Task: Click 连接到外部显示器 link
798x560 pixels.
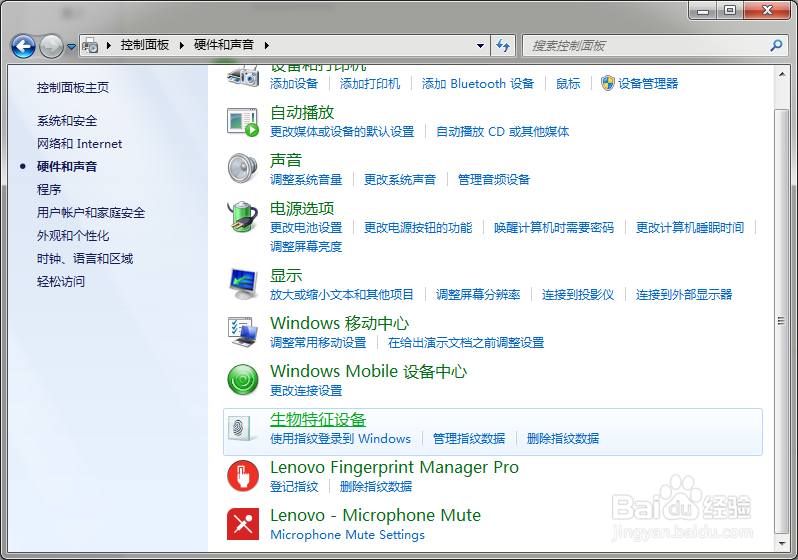Action: (683, 295)
